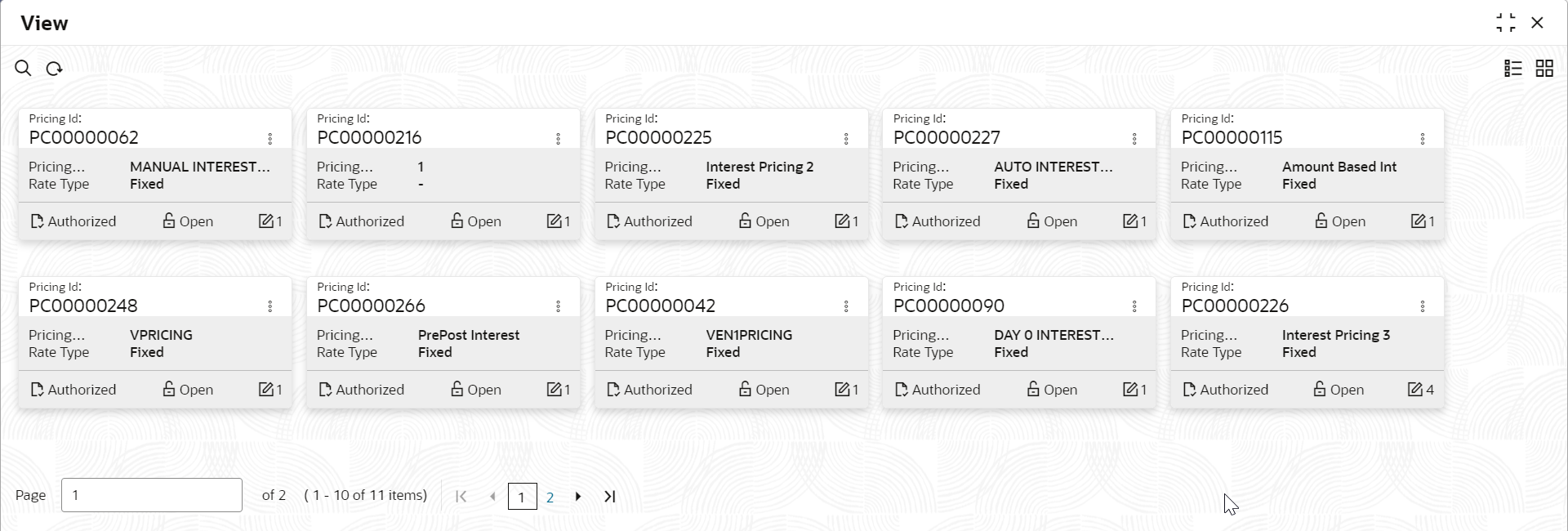
Task: Select current page 1 in pagination
Action: [x=522, y=497]
